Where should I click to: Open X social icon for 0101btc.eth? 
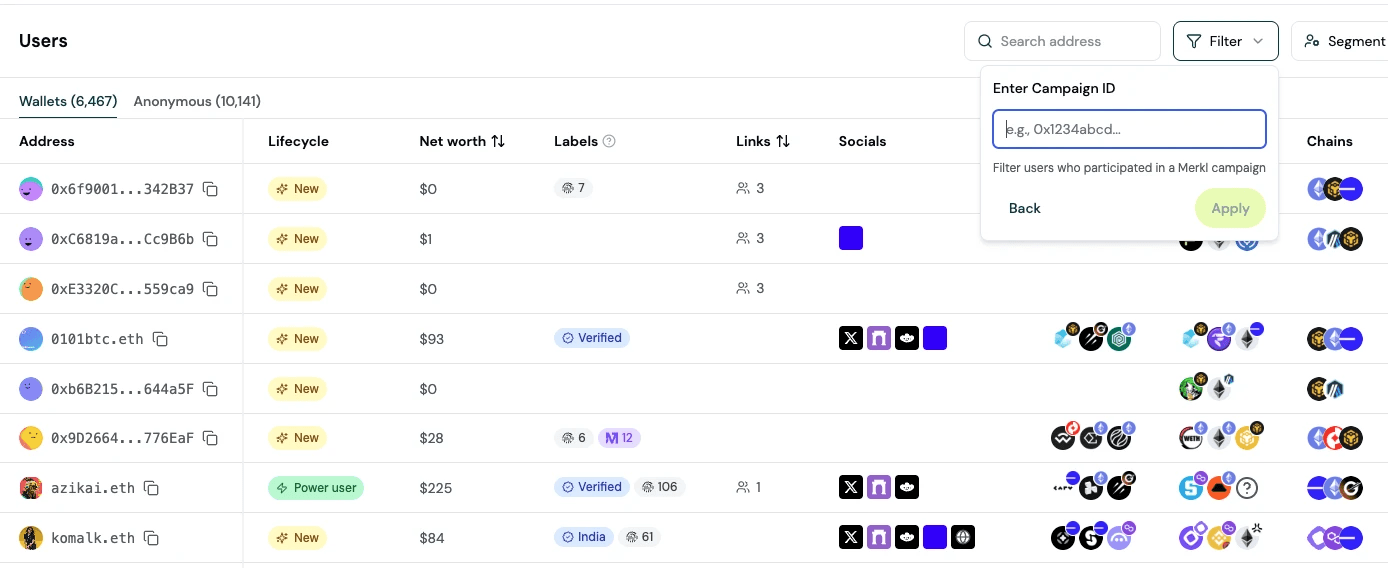(851, 338)
